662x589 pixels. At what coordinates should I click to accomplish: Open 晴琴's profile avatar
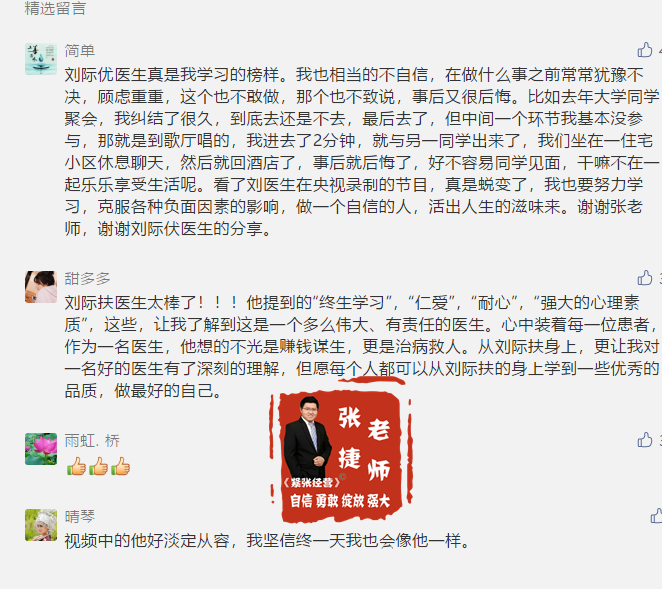coord(41,525)
